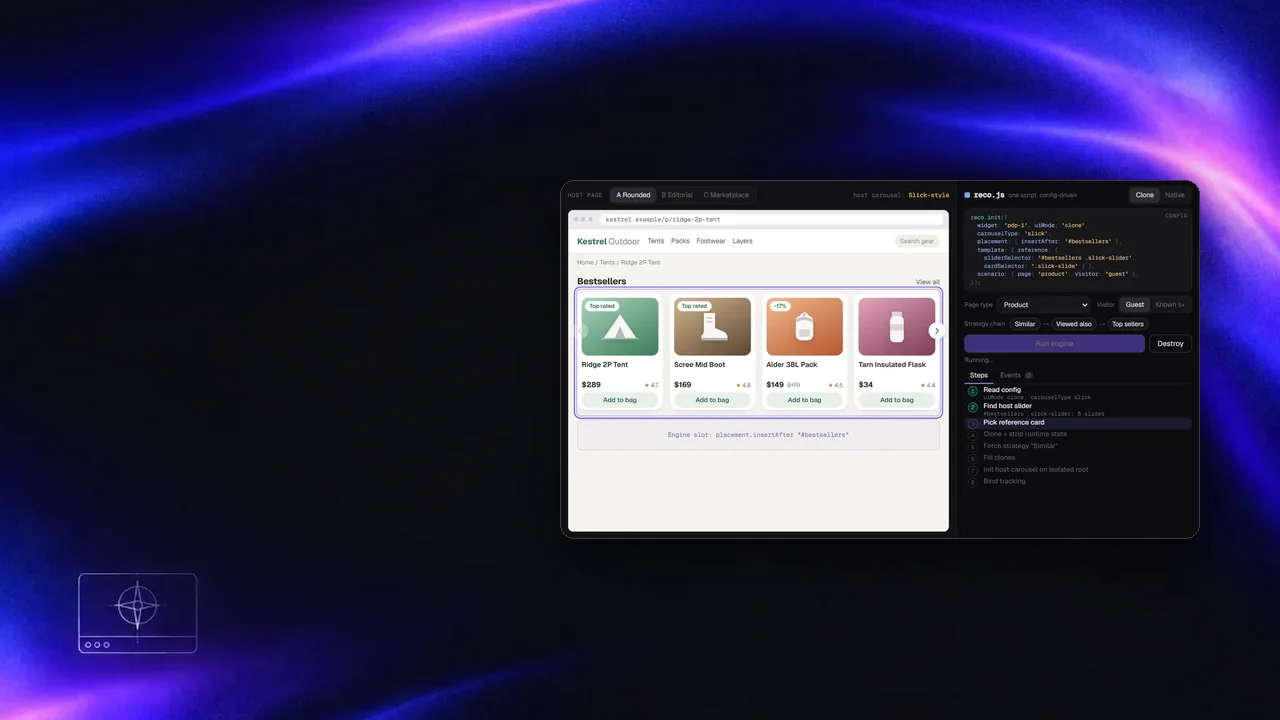1280x720 pixels.
Task: Click the Search gear input field
Action: click(x=917, y=241)
